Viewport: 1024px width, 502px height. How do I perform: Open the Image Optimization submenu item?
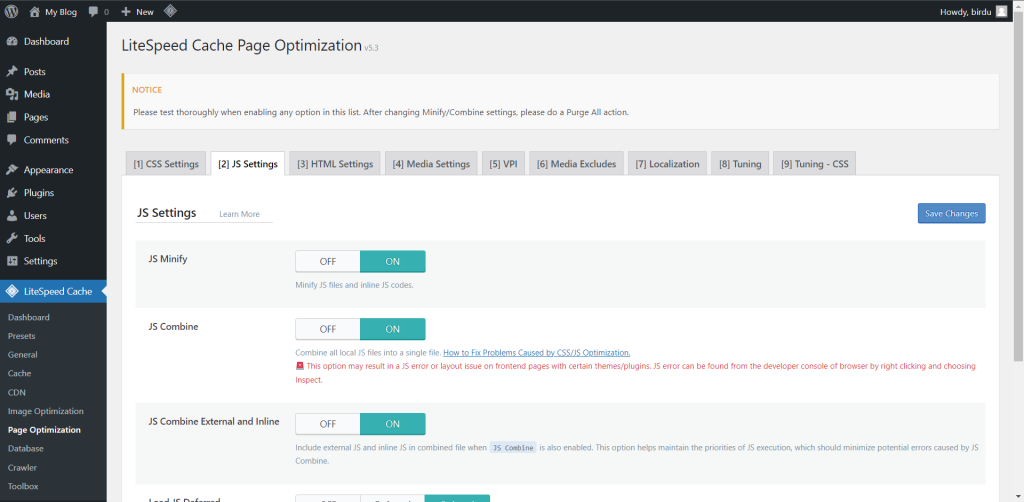(x=46, y=411)
